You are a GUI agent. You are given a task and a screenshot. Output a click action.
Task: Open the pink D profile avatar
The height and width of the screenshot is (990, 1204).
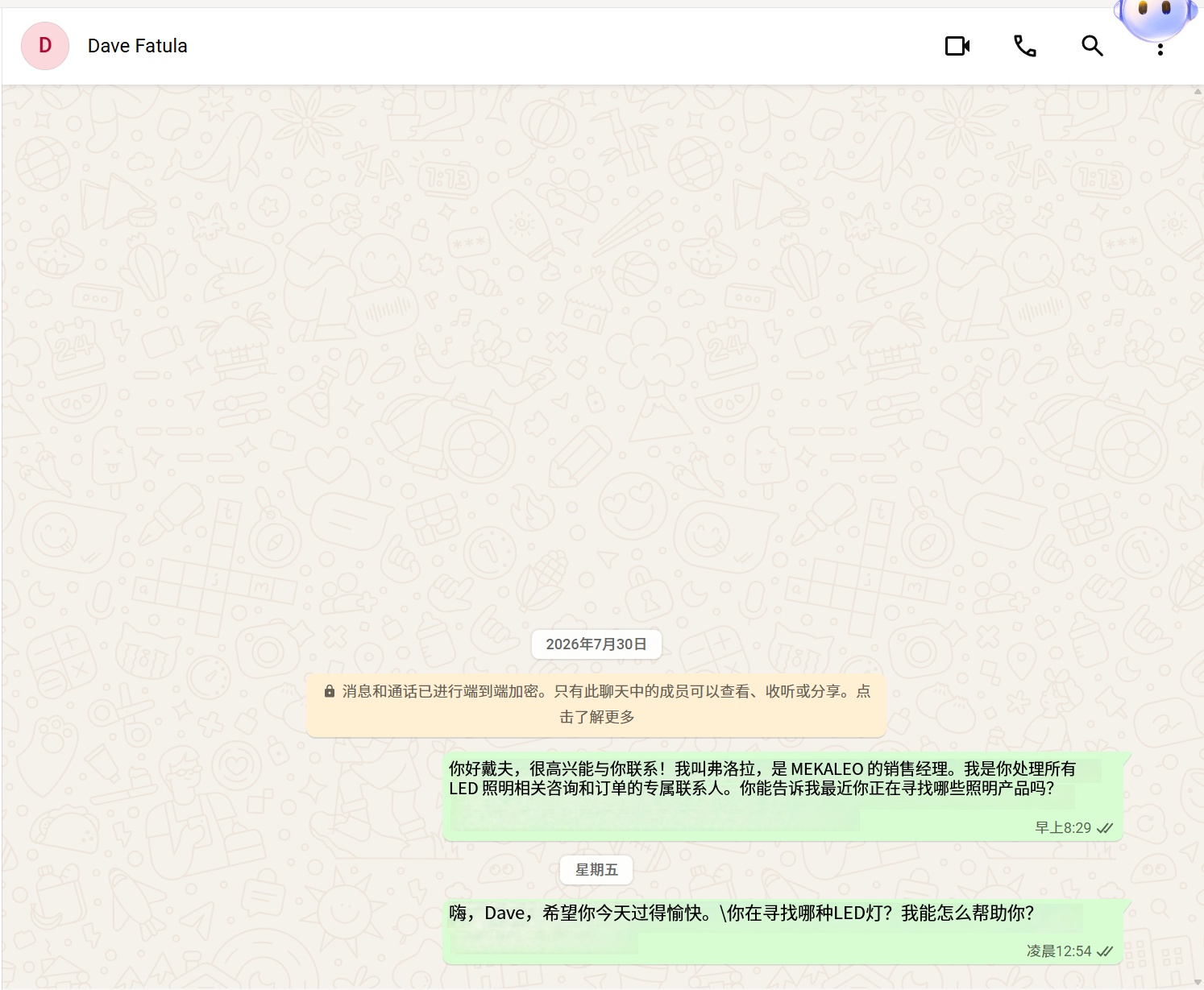coord(45,46)
